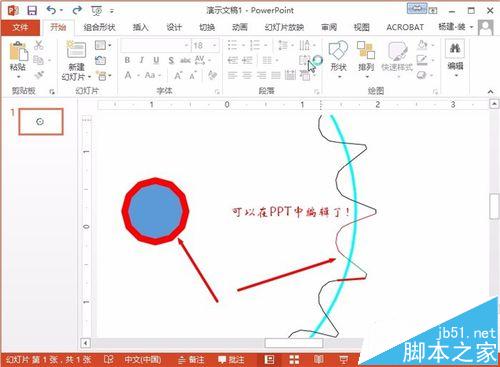Click in the font name box
Viewport: 500px width, 367px height.
click(x=155, y=45)
